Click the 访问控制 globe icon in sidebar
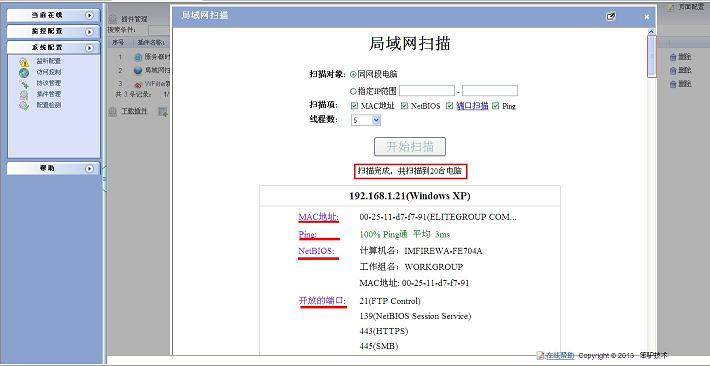The image size is (710, 366). 24,72
